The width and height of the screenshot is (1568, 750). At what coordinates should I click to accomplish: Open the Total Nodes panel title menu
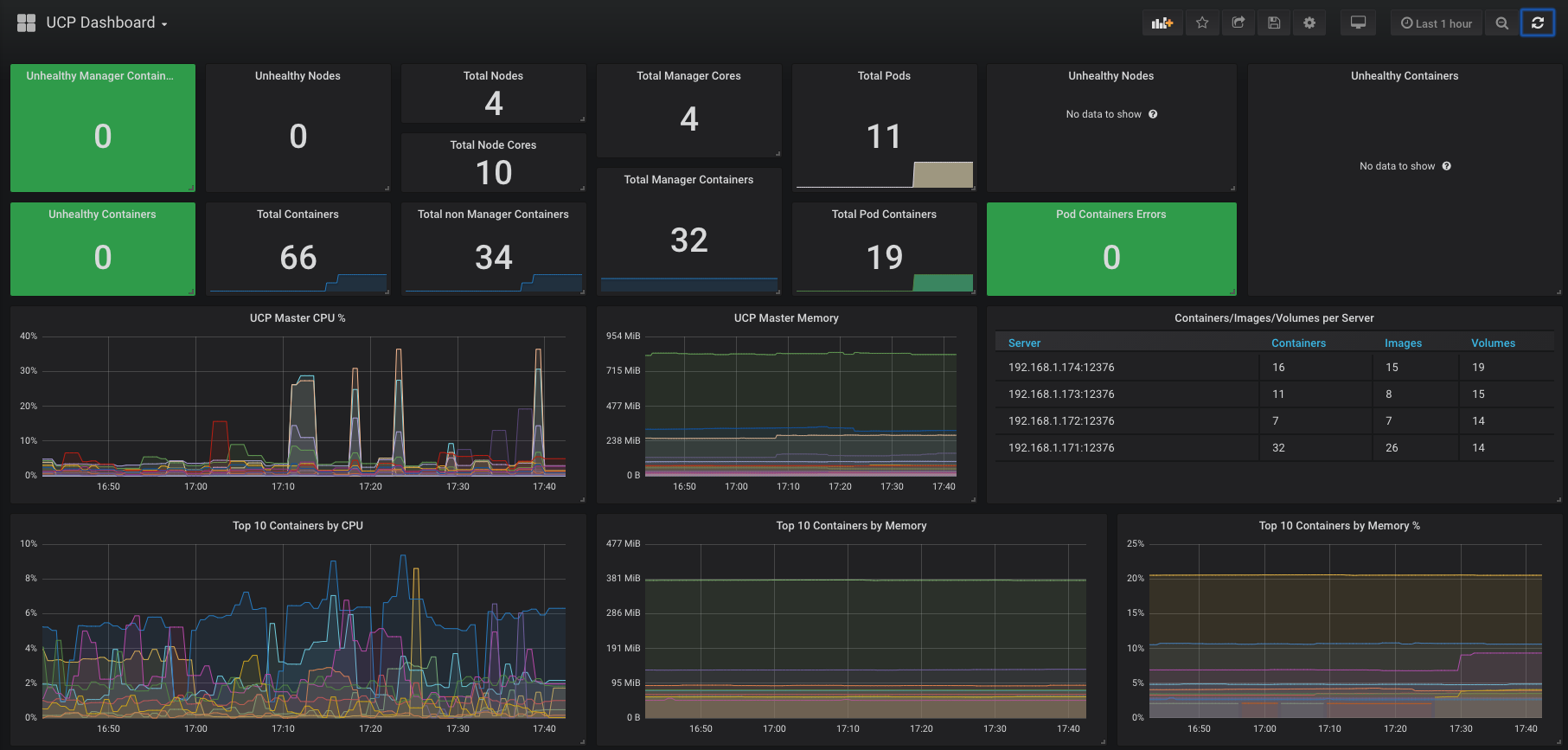493,76
